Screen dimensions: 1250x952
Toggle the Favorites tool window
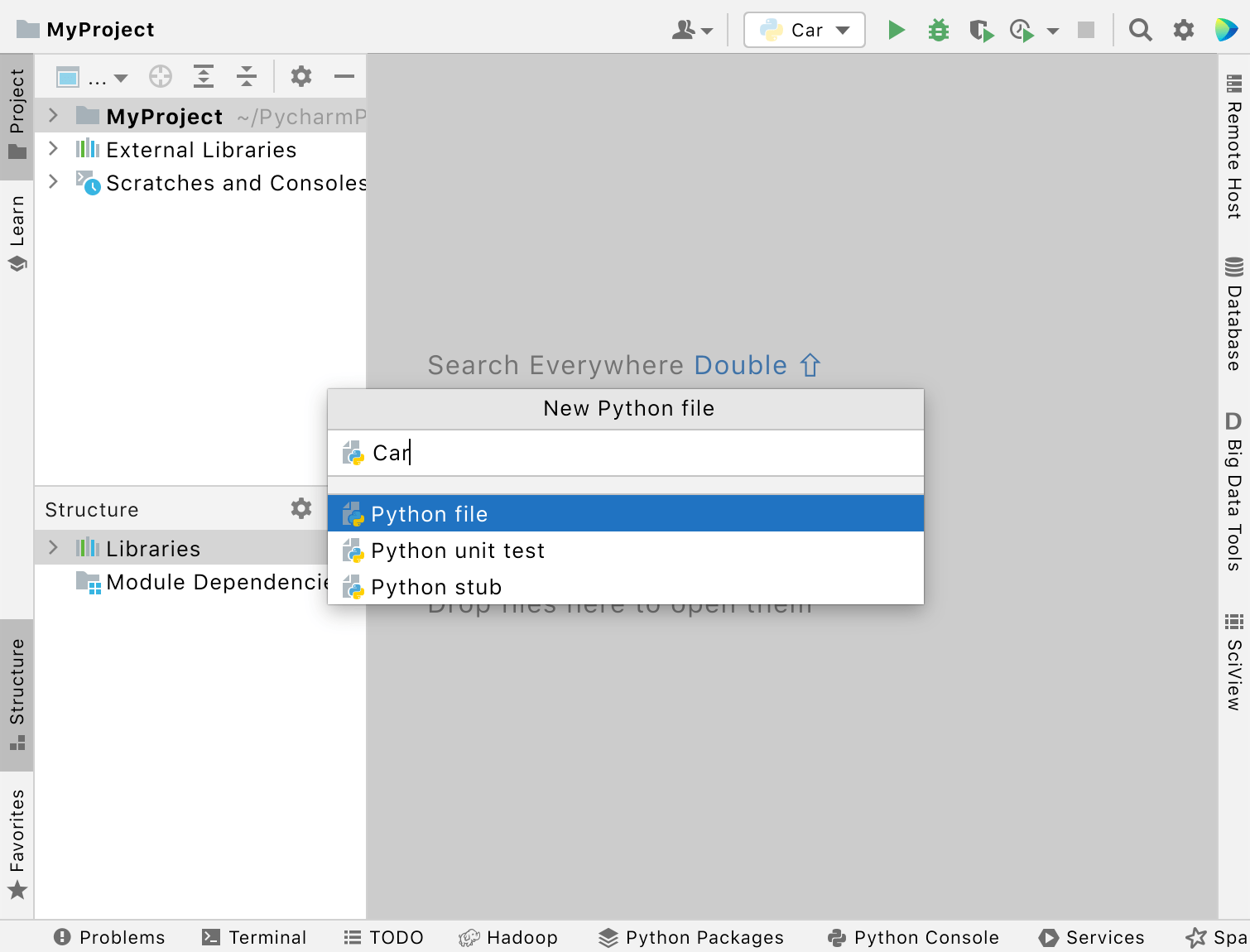pos(17,836)
